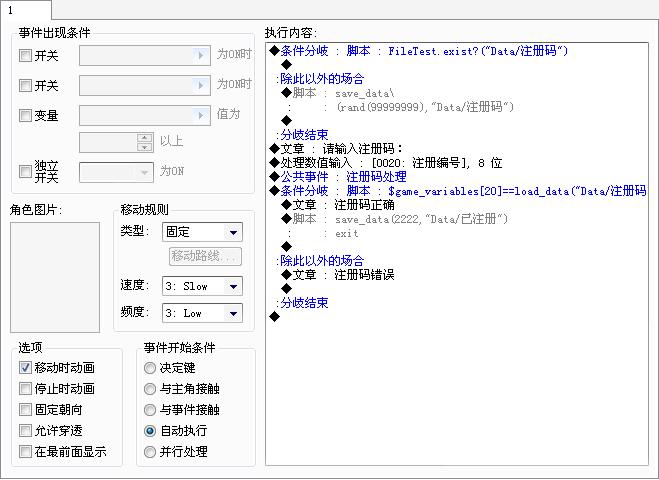The height and width of the screenshot is (480, 659).
Task: Select the 文章 请输入注册码 command line
Action: 458,148
